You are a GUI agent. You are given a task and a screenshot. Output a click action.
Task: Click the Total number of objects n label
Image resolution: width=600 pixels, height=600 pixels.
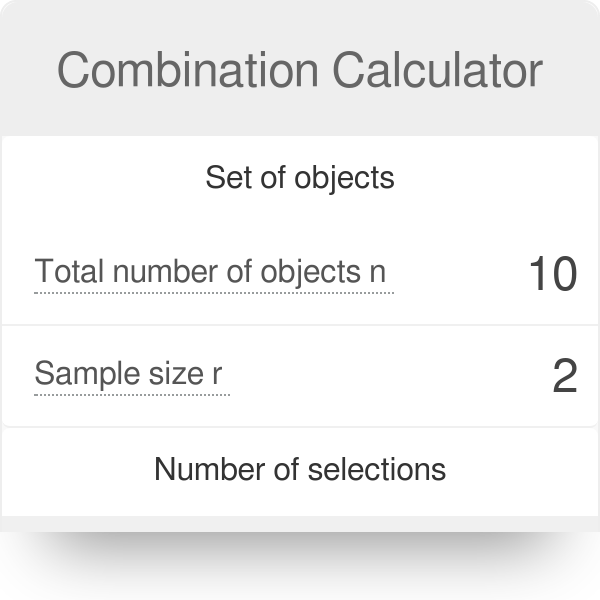click(210, 272)
